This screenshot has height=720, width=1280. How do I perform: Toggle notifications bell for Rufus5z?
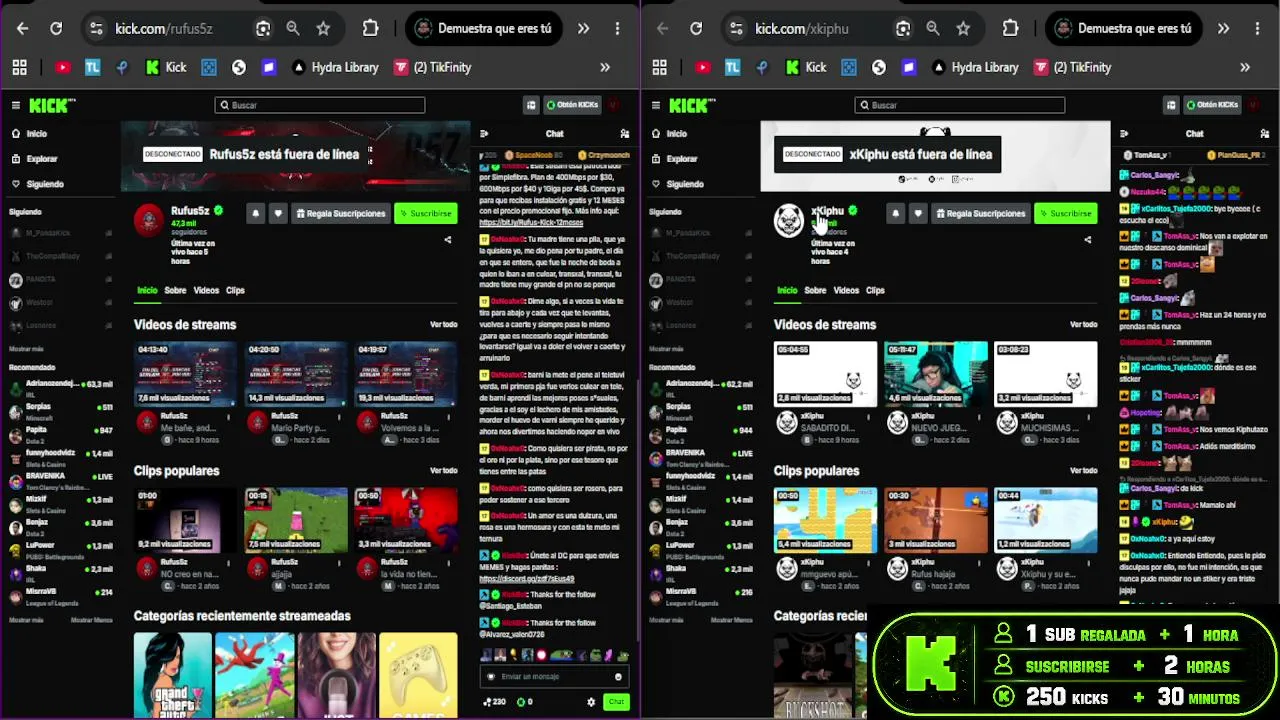point(255,213)
